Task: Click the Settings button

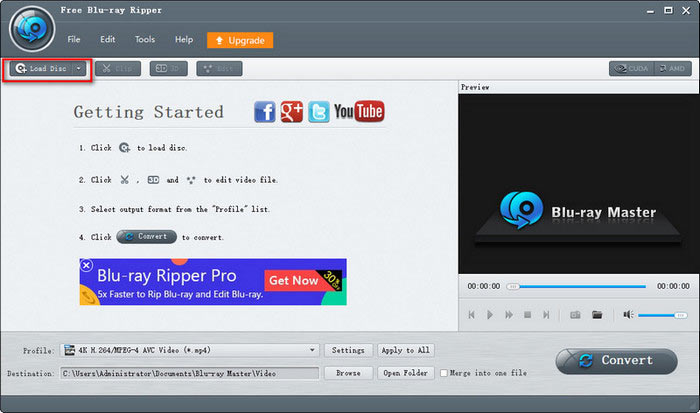Action: point(348,350)
